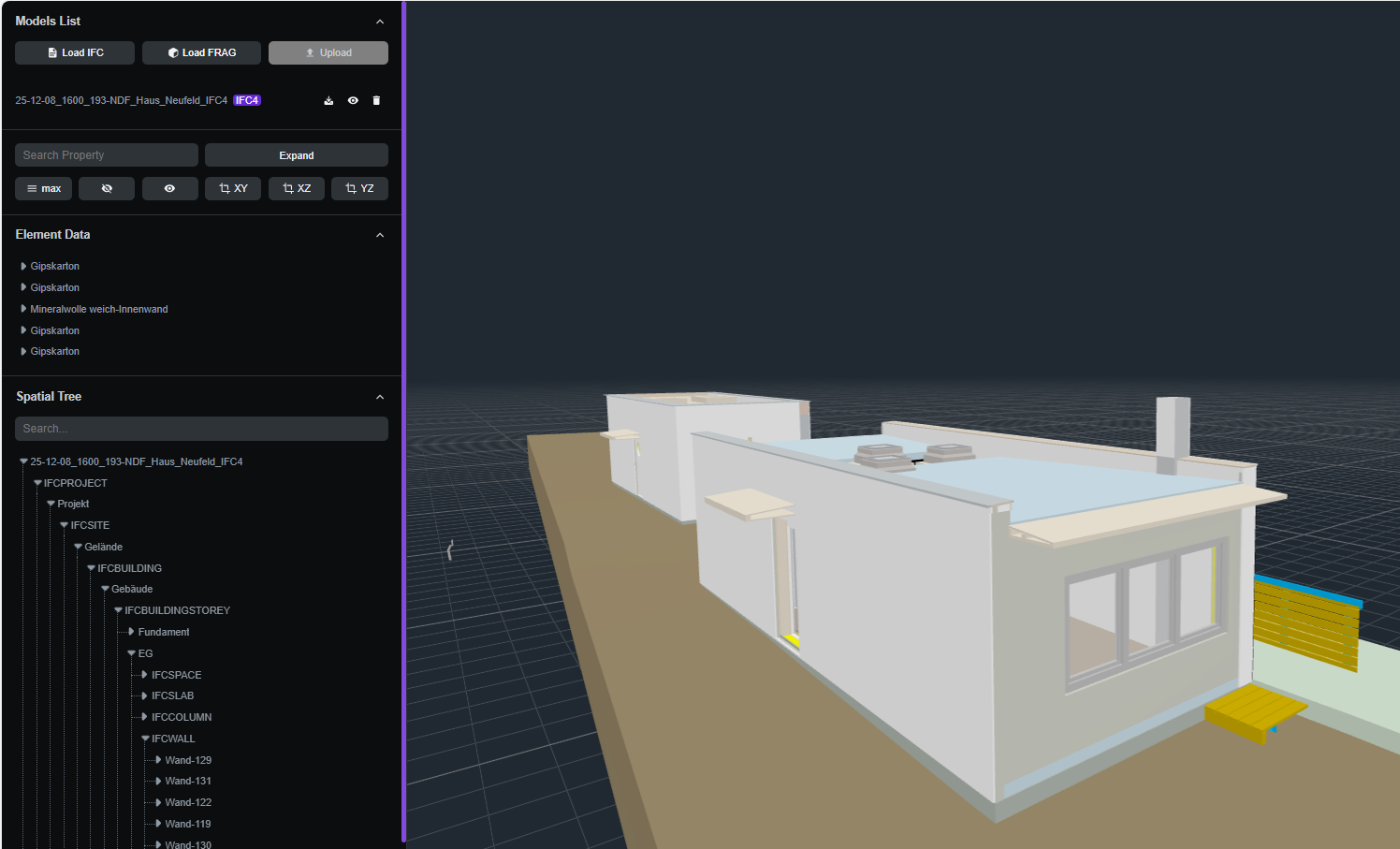The image size is (1400, 849).
Task: Collapse the Spatial Tree section chevron
Action: 380,397
